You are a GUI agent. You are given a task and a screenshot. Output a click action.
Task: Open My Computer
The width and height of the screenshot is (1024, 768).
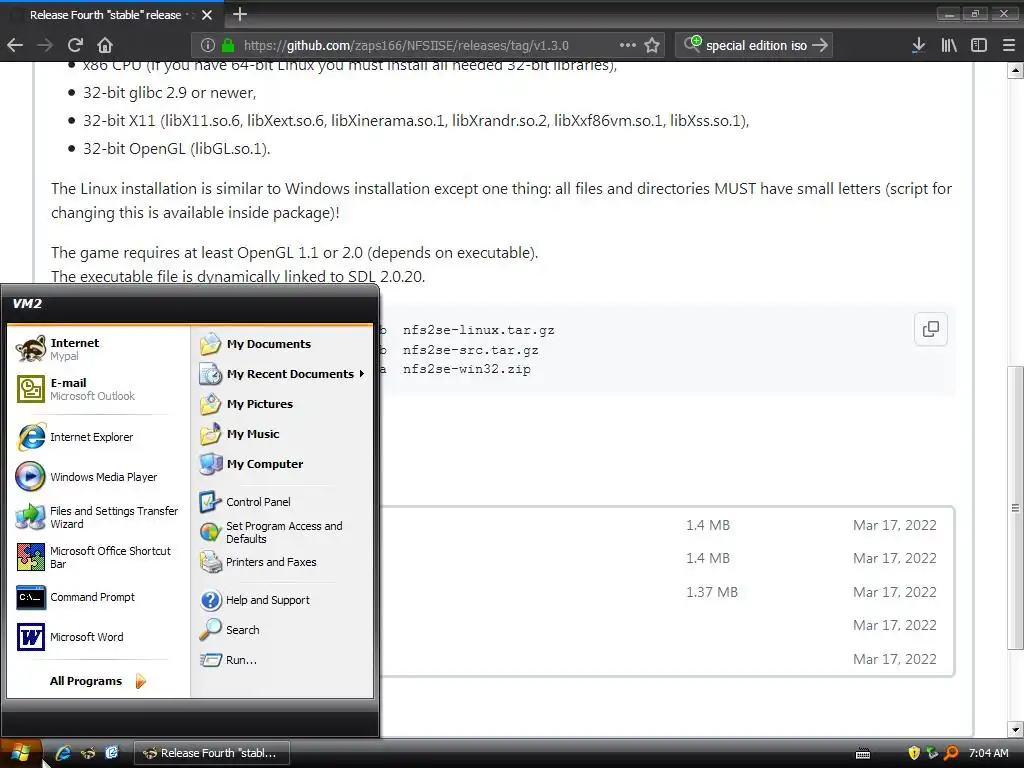pyautogui.click(x=281, y=464)
